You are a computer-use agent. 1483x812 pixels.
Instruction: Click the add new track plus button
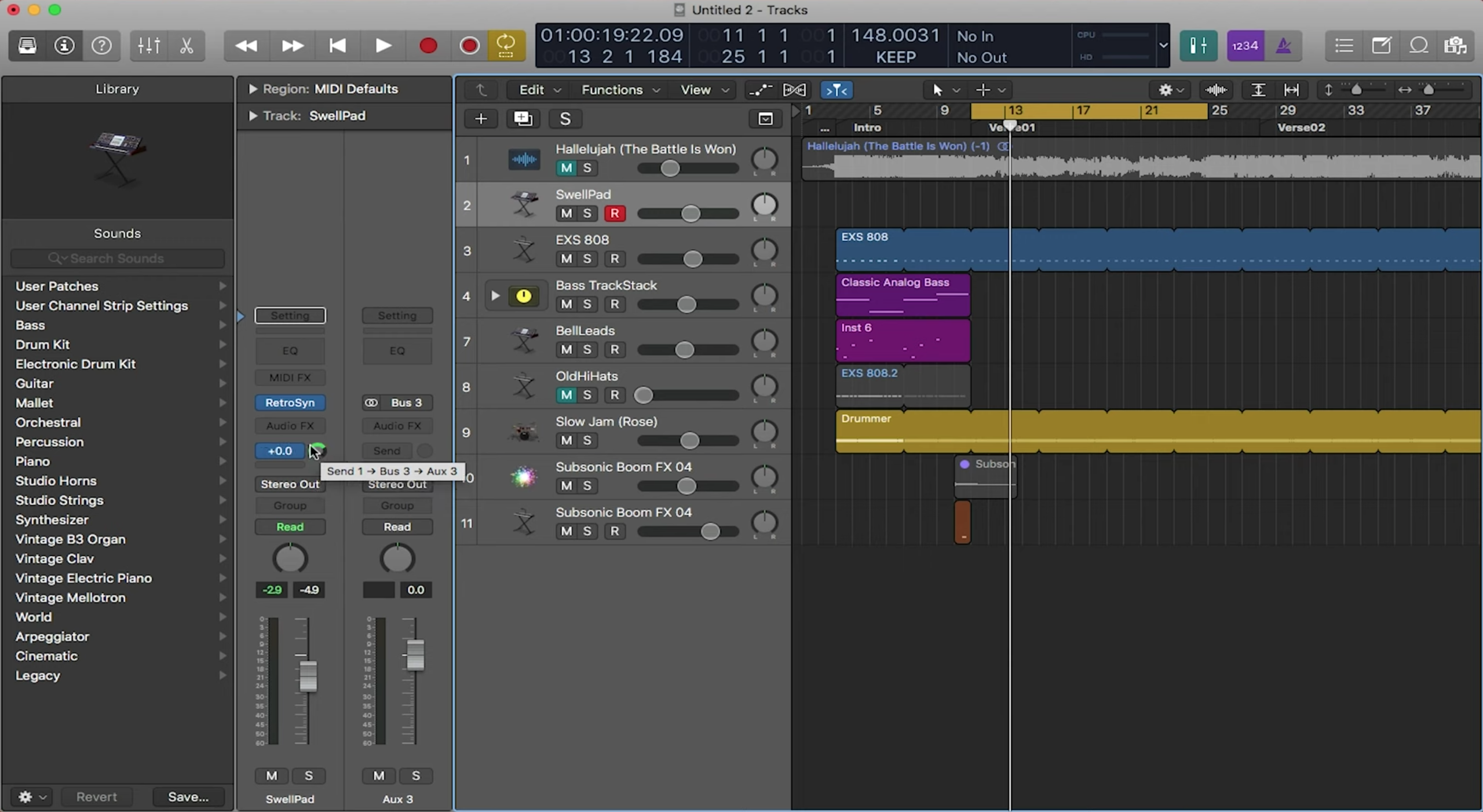click(x=481, y=119)
